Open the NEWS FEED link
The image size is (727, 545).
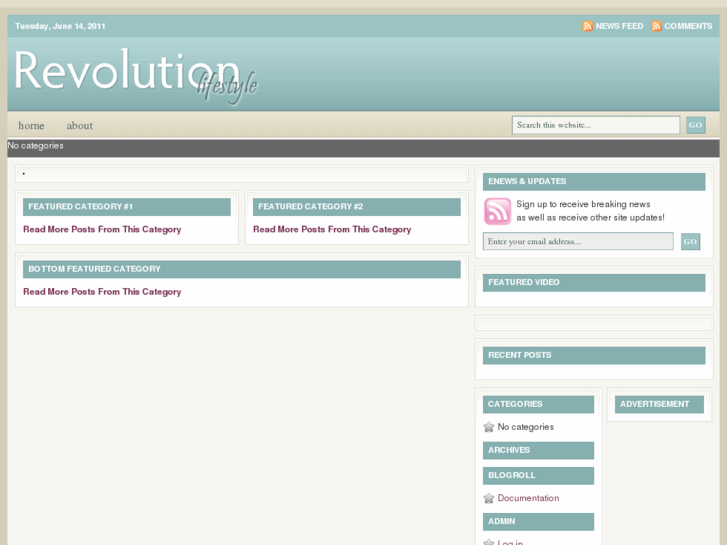tap(619, 26)
